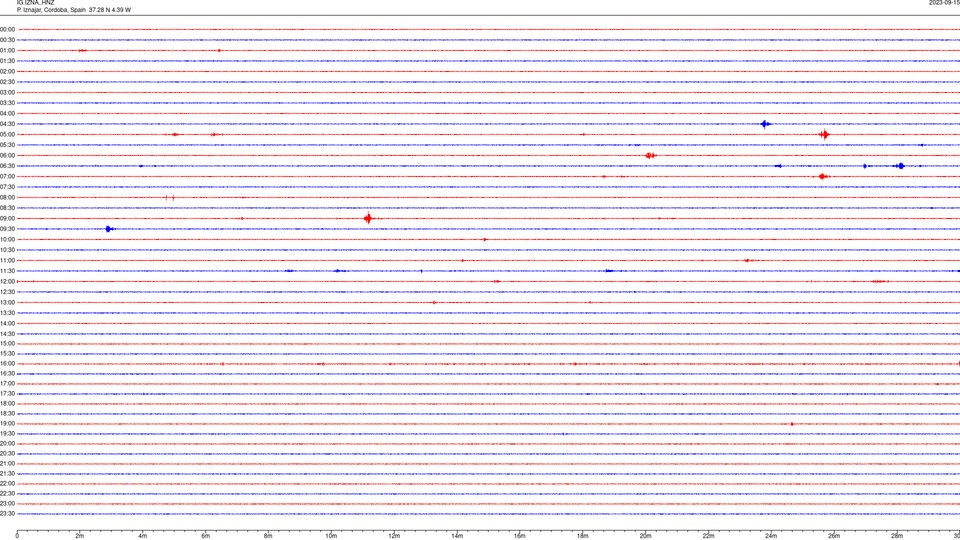The height and width of the screenshot is (540, 960).
Task: Click the 26m tick label on the axis
Action: tap(834, 536)
